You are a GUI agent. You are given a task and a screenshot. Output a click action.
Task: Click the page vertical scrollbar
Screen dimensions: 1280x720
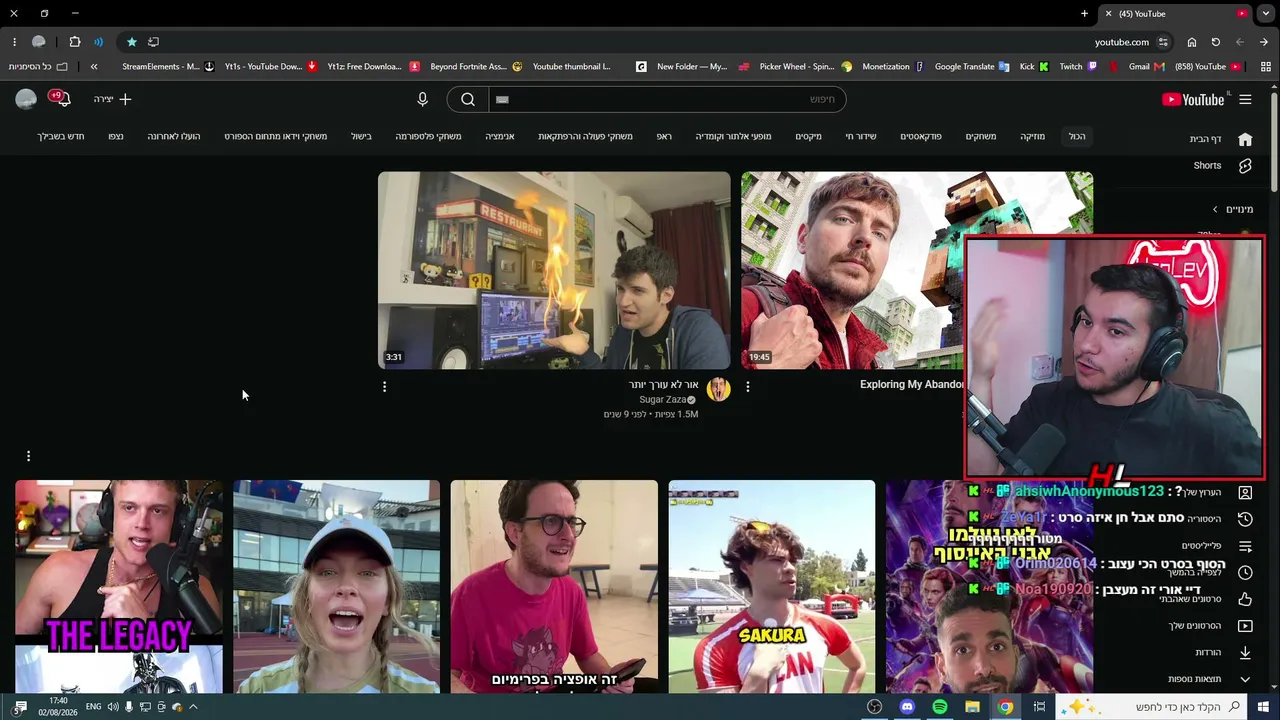1274,140
